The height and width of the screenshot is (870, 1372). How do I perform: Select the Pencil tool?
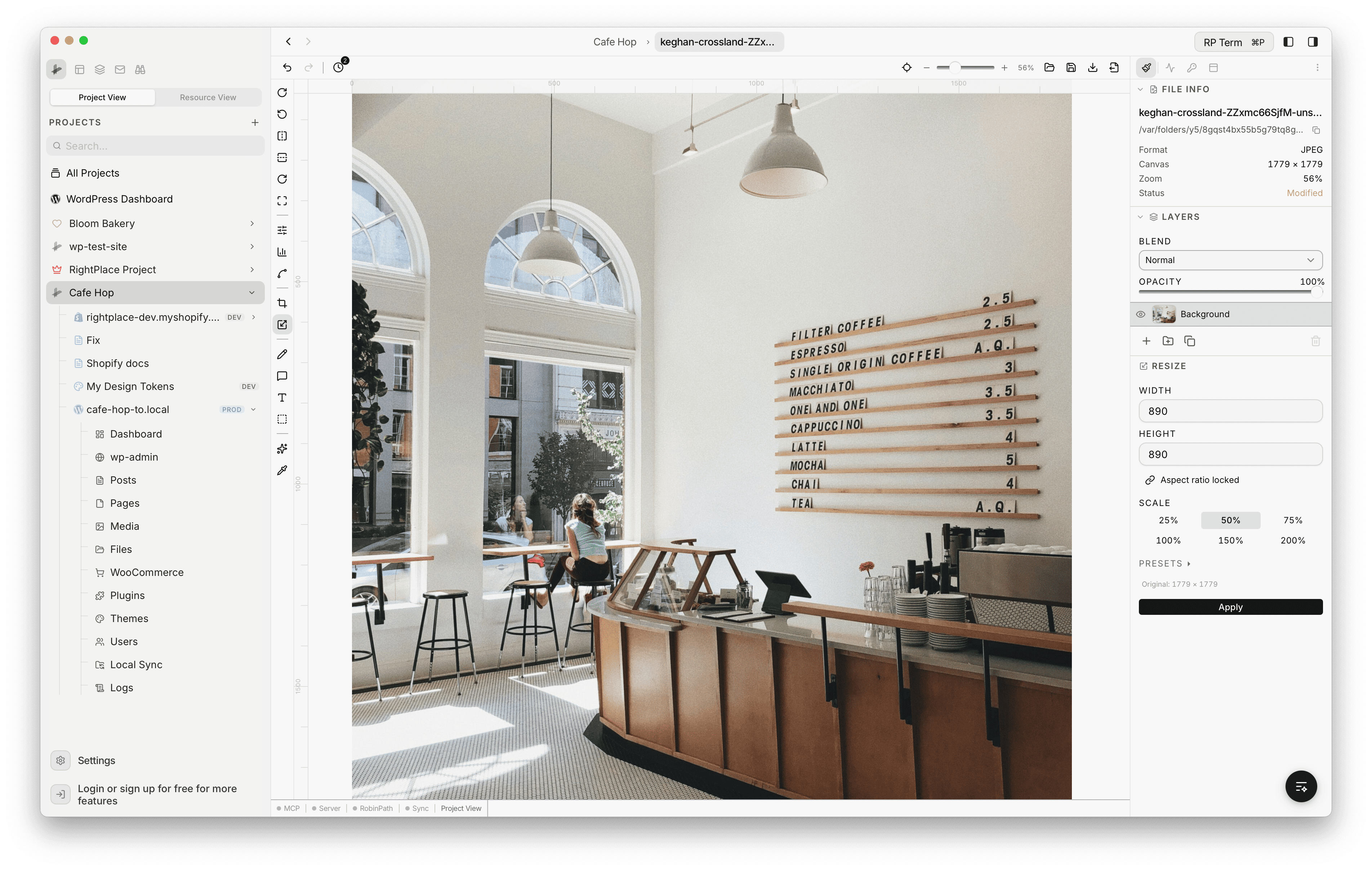click(282, 354)
